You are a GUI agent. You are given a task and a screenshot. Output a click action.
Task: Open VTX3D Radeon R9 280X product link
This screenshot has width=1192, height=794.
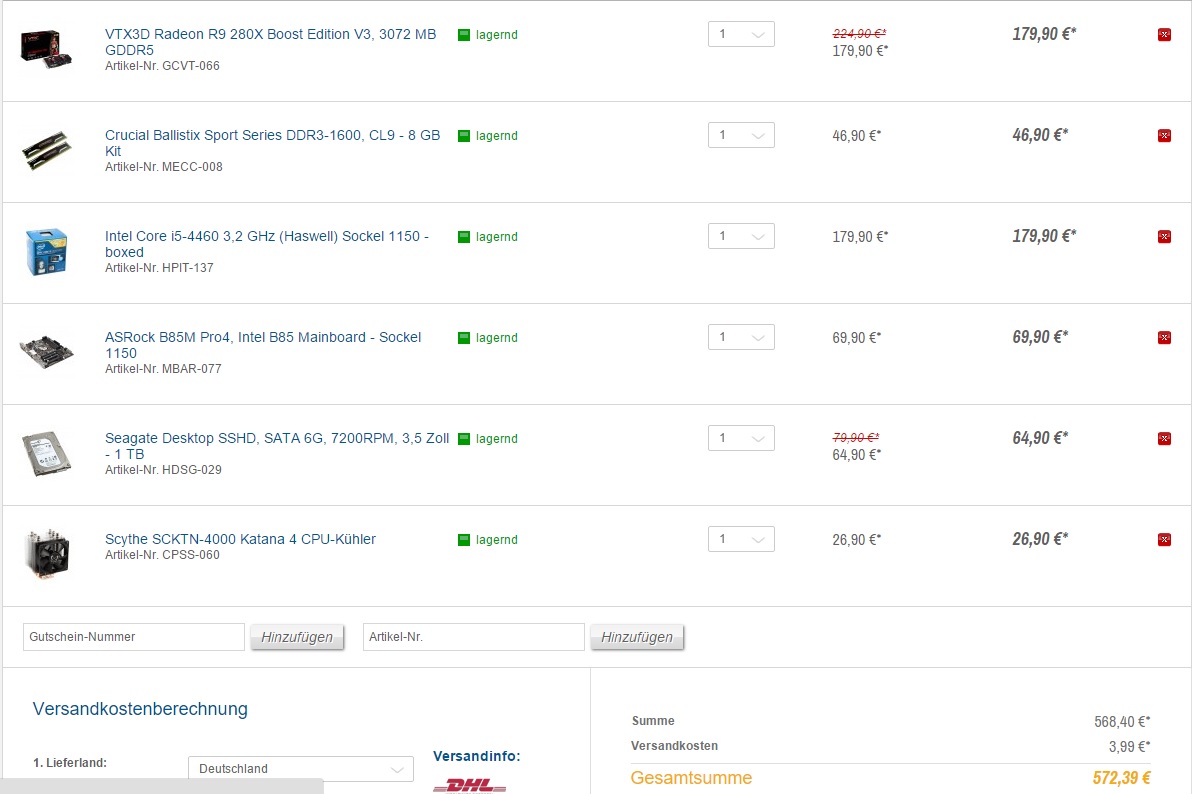pos(271,42)
